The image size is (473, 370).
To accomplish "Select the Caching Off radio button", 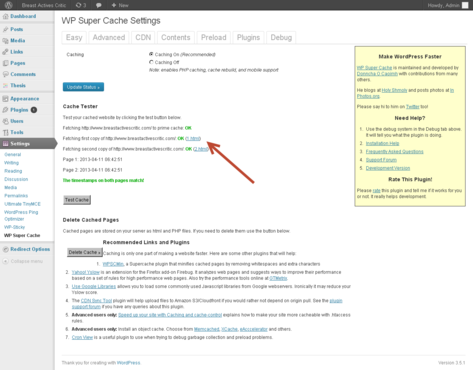I will click(151, 62).
